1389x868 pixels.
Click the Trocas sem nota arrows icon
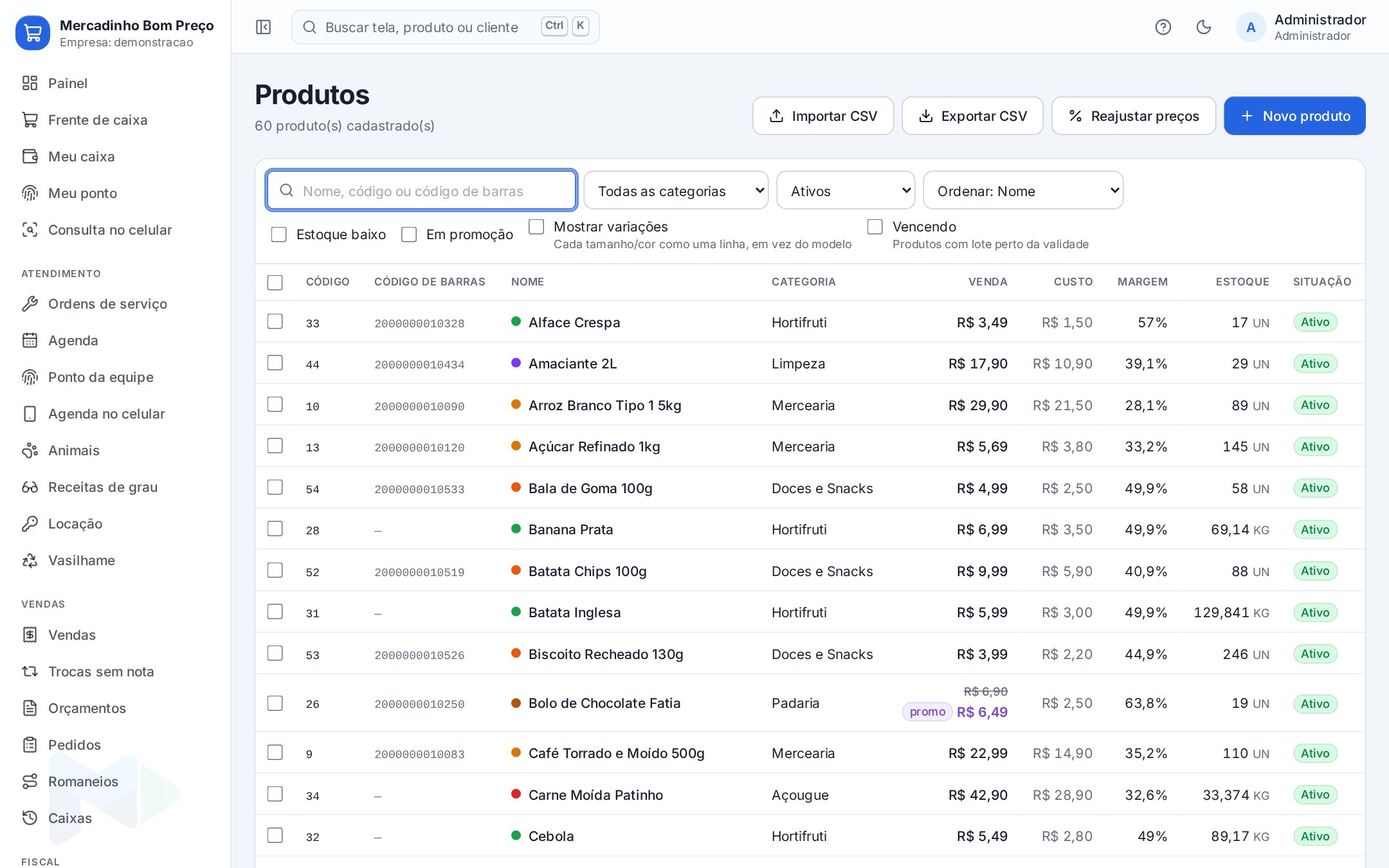[30, 671]
